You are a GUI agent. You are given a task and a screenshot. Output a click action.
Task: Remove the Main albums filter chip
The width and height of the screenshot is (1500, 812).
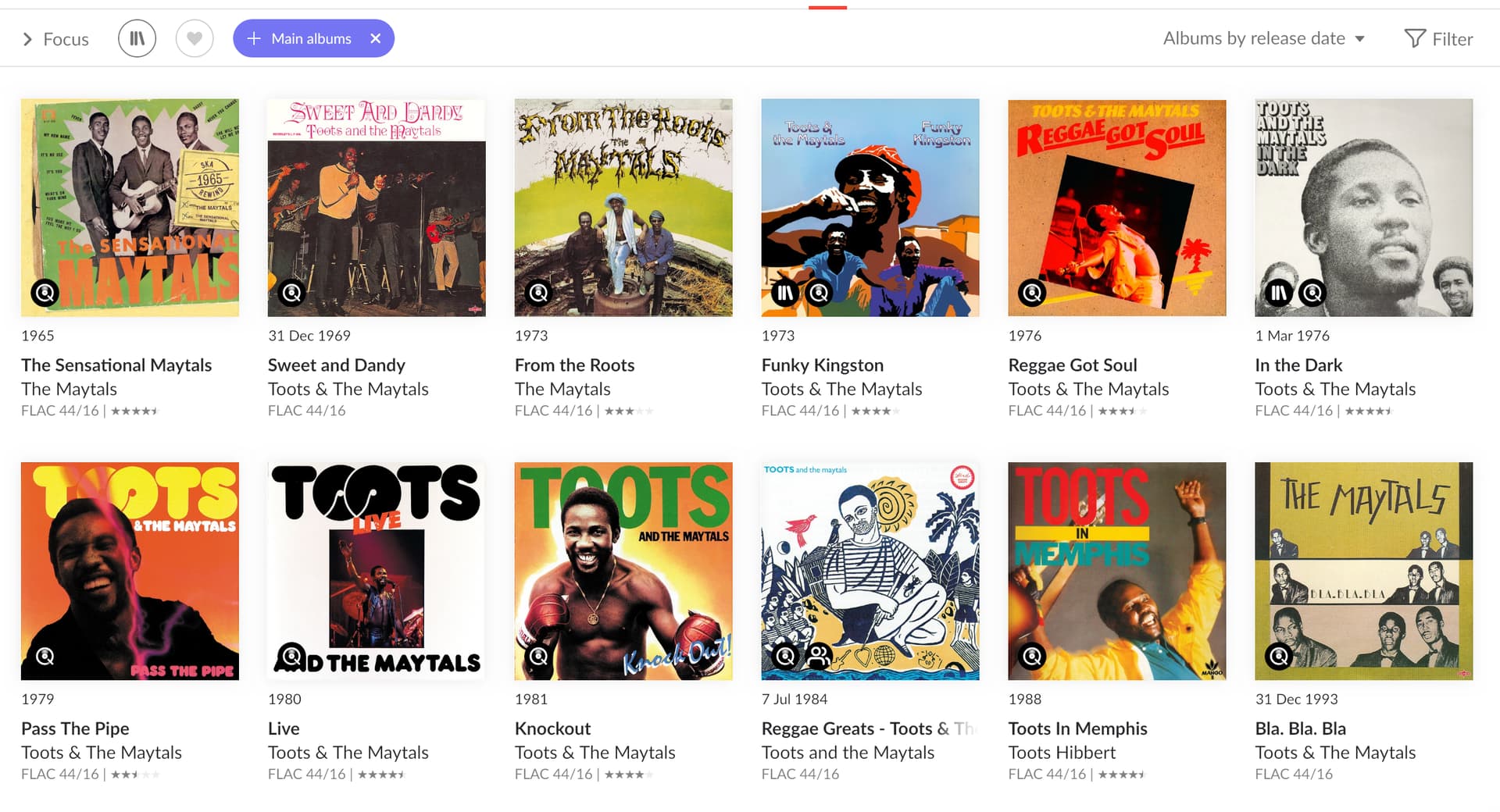tap(376, 38)
